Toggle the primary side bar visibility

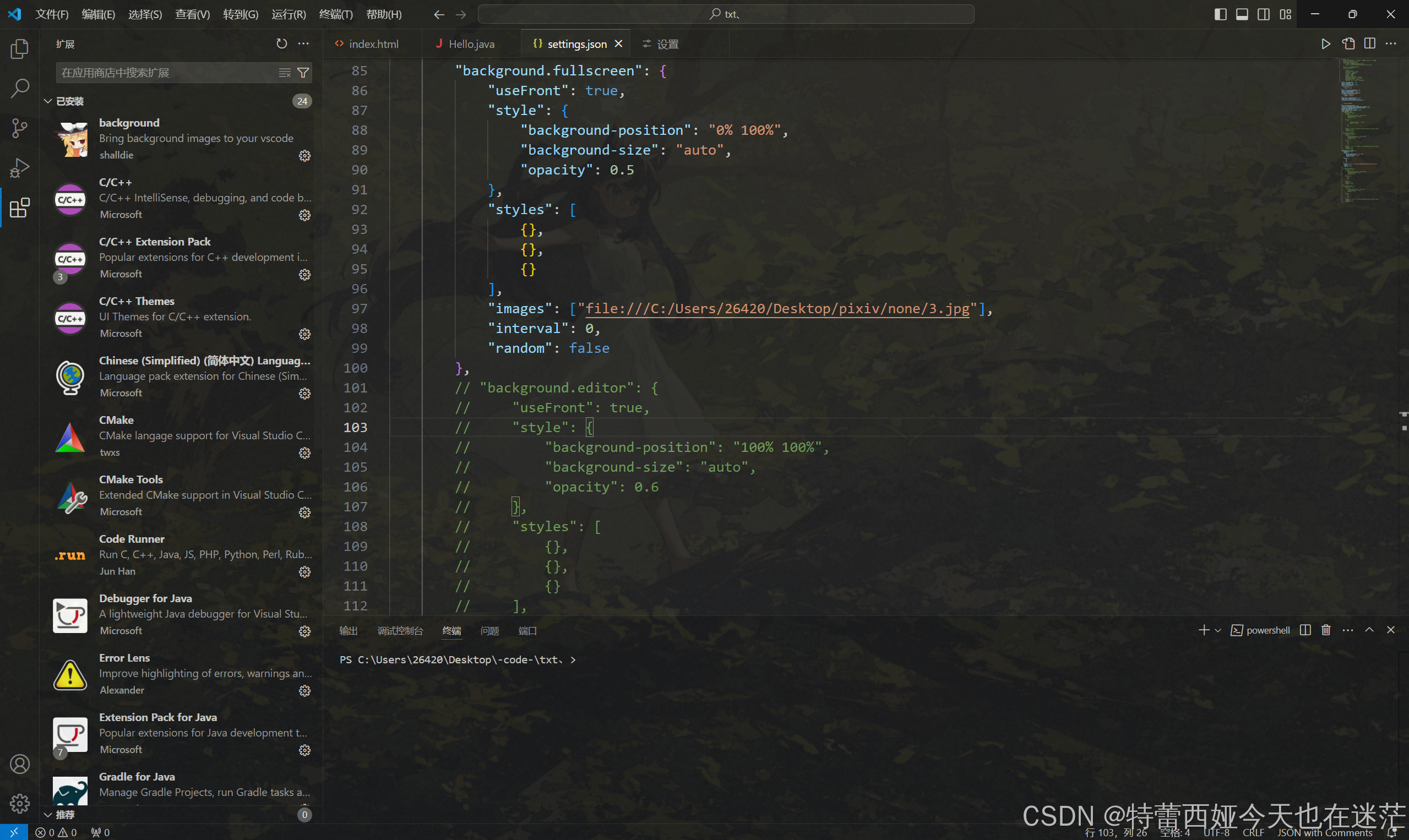1221,14
